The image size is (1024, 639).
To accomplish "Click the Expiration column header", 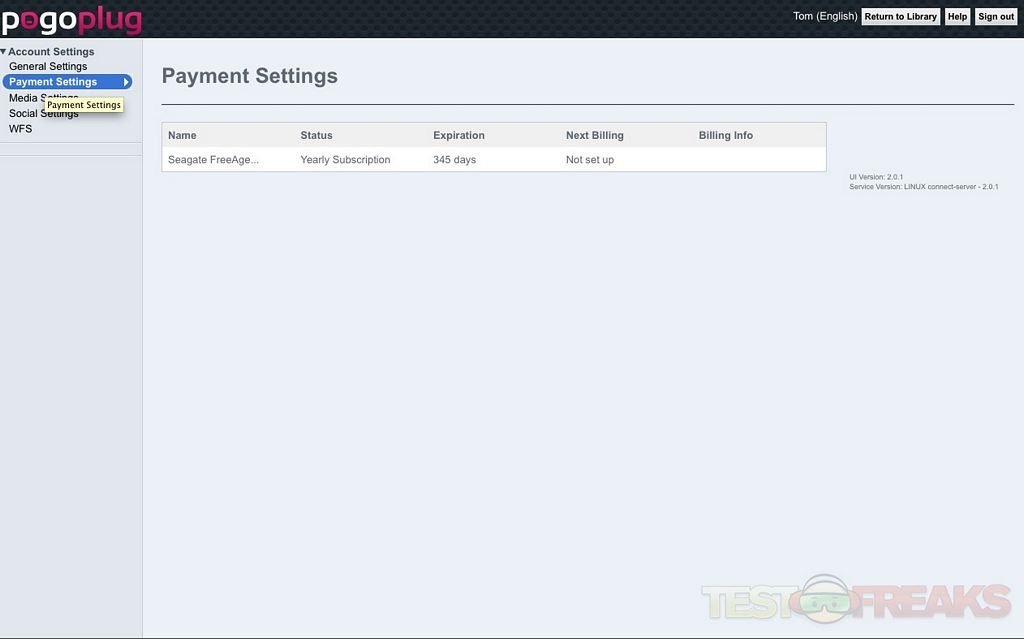I will [x=458, y=135].
